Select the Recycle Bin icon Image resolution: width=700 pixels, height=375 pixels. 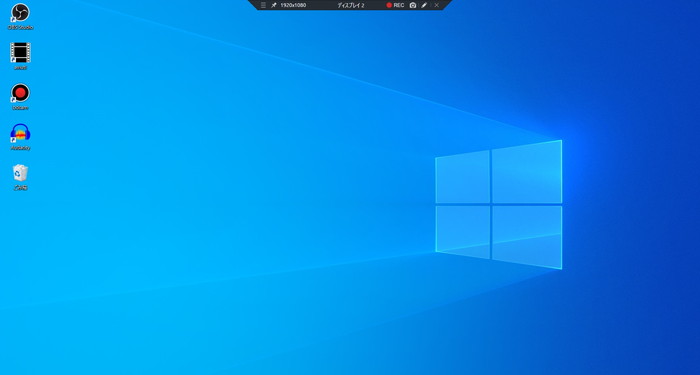(x=20, y=177)
